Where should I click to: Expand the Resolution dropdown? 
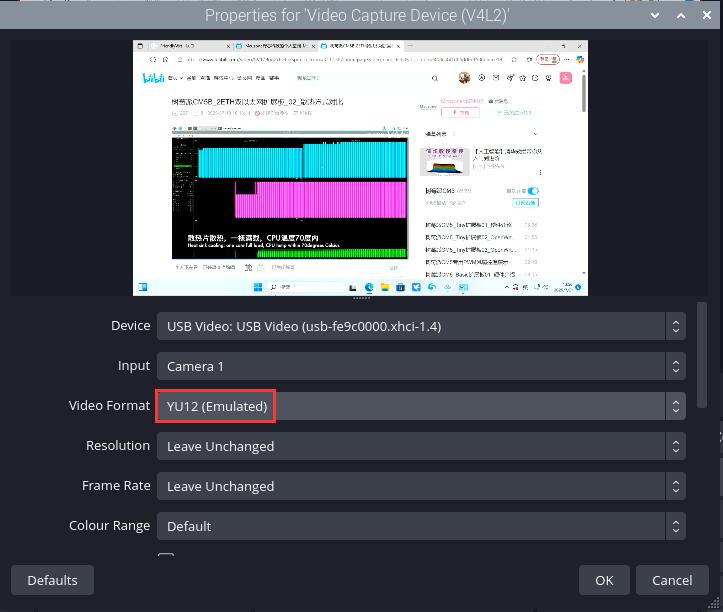(x=420, y=446)
